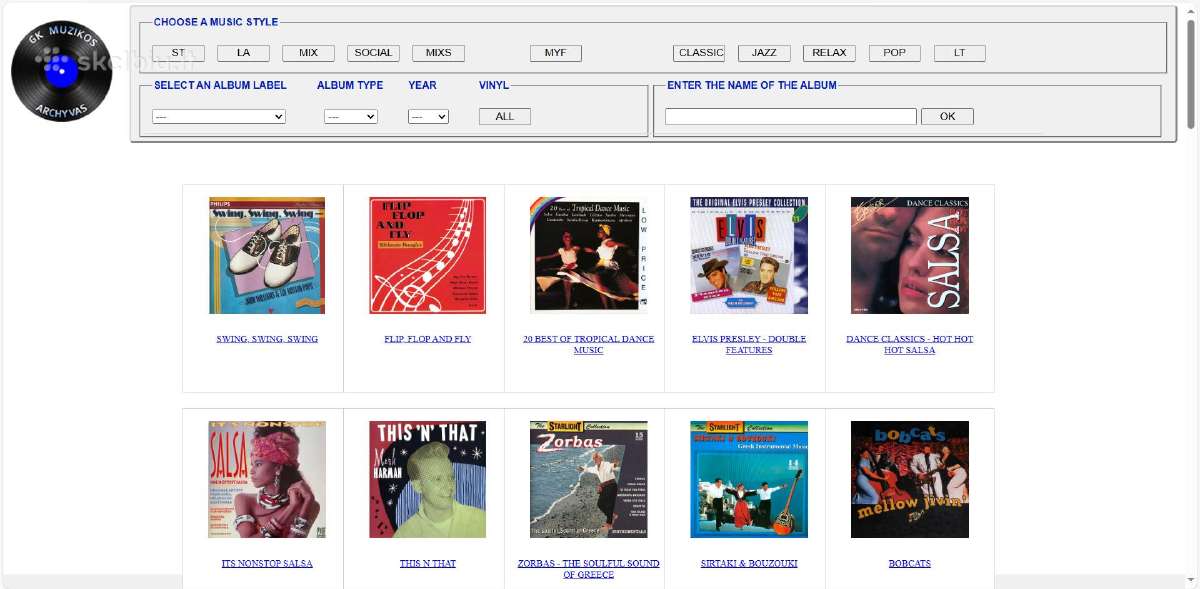Open 20 Best of Tropical Dance Music cover
Viewport: 1200px width, 589px height.
click(589, 255)
